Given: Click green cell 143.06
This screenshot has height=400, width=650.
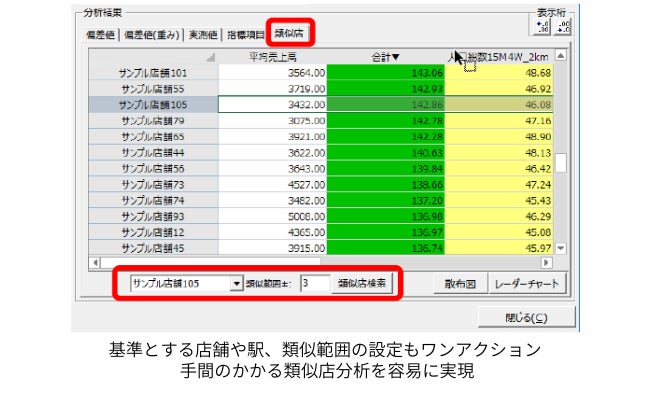Looking at the screenshot, I should (386, 73).
